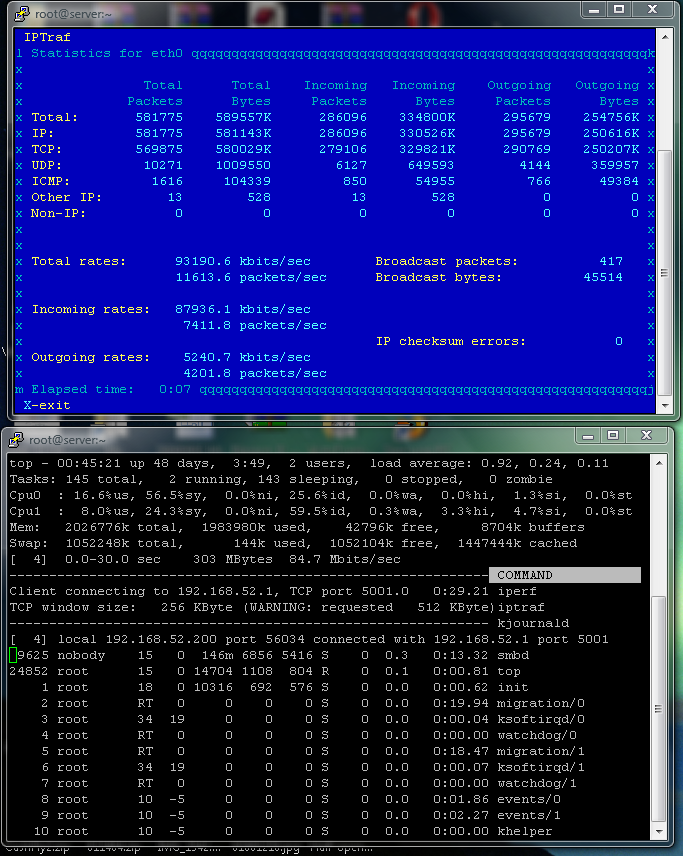The width and height of the screenshot is (683, 856).
Task: Minimize the top terminal window
Action: 588,435
